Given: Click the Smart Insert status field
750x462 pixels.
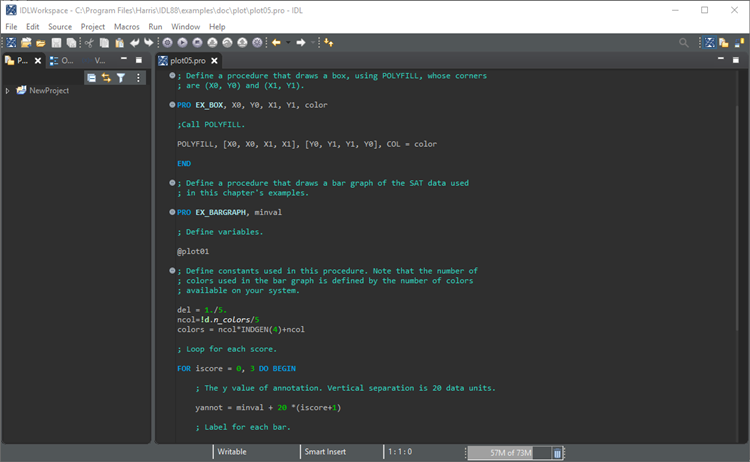Looking at the screenshot, I should point(325,452).
